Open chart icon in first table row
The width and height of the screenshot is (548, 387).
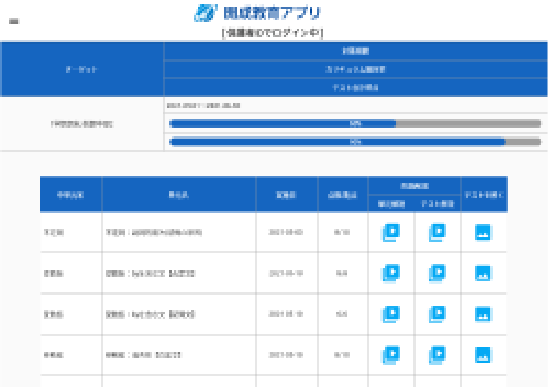click(483, 232)
